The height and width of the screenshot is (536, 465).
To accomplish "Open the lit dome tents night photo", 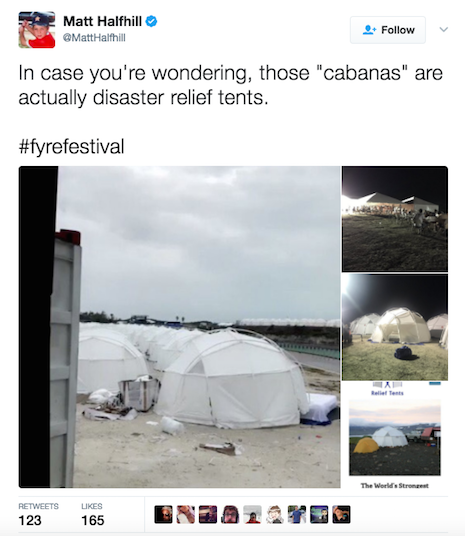I will click(x=395, y=327).
